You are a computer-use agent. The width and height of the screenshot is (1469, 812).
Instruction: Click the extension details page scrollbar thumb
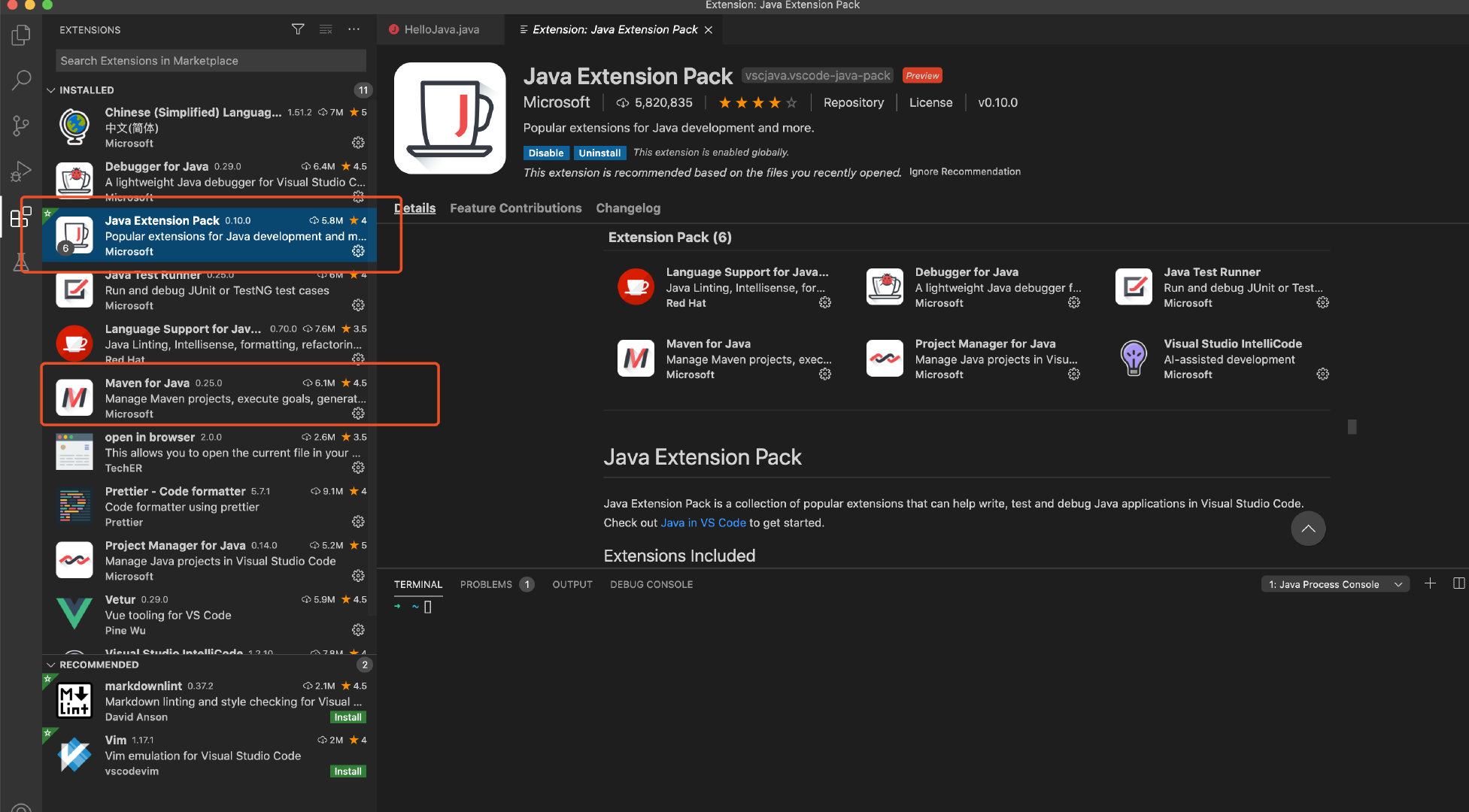pyautogui.click(x=1352, y=426)
